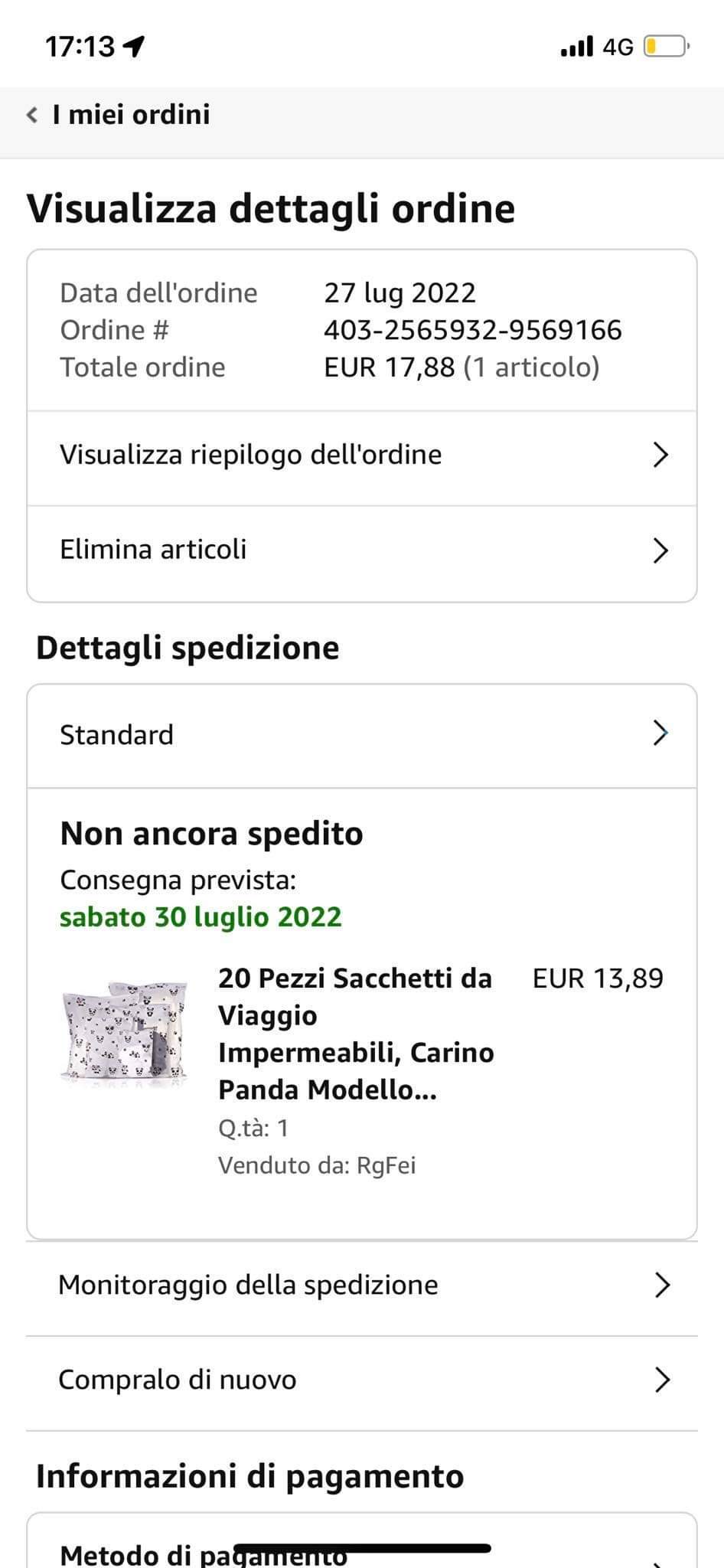Tap the 4G network indicator
Image resolution: width=724 pixels, height=1568 pixels.
(618, 47)
